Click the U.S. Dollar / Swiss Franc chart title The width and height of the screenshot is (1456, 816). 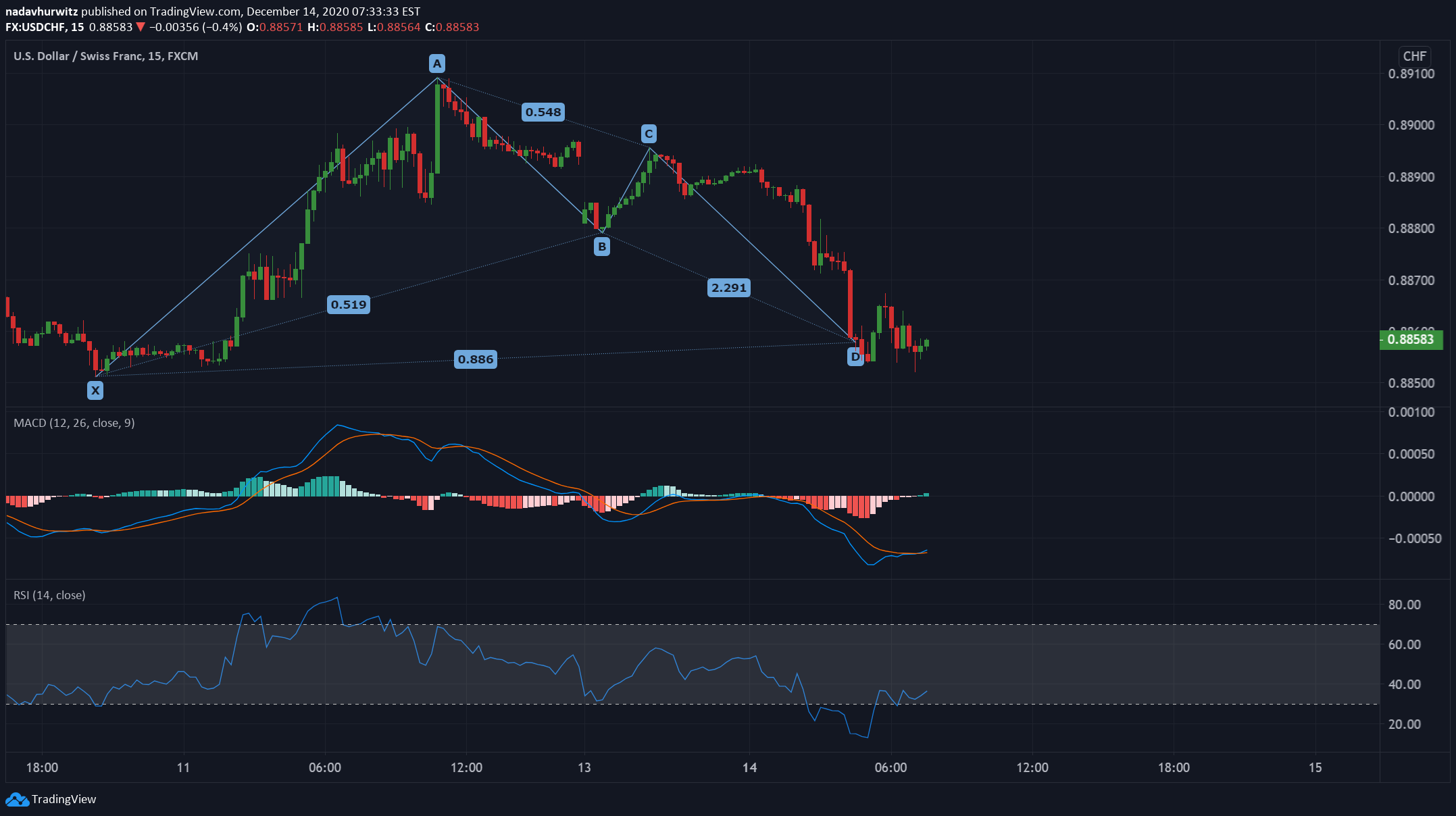point(106,56)
